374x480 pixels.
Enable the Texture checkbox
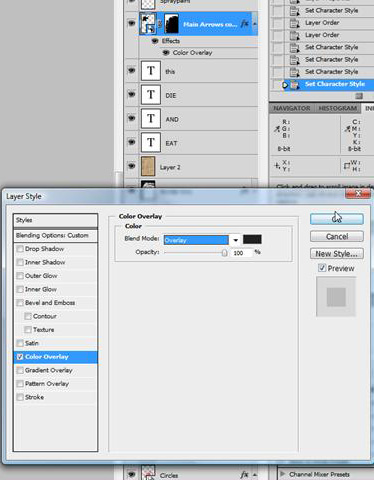(x=28, y=330)
